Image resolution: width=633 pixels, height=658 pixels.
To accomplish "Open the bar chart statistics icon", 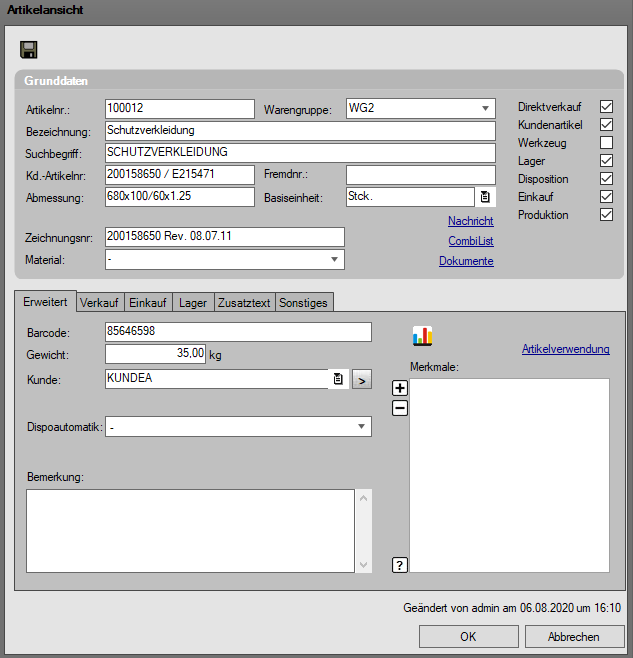I will [x=422, y=336].
